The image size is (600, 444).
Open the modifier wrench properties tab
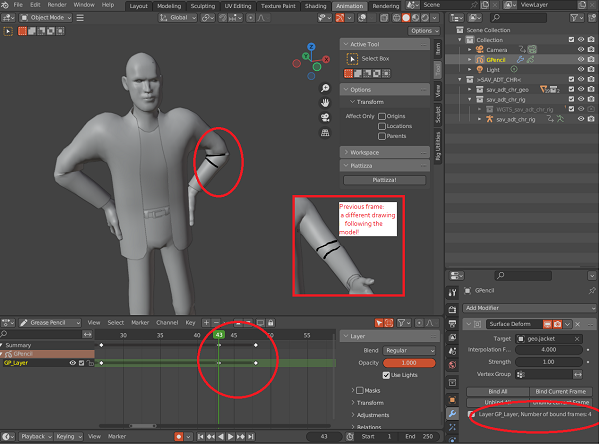452,412
